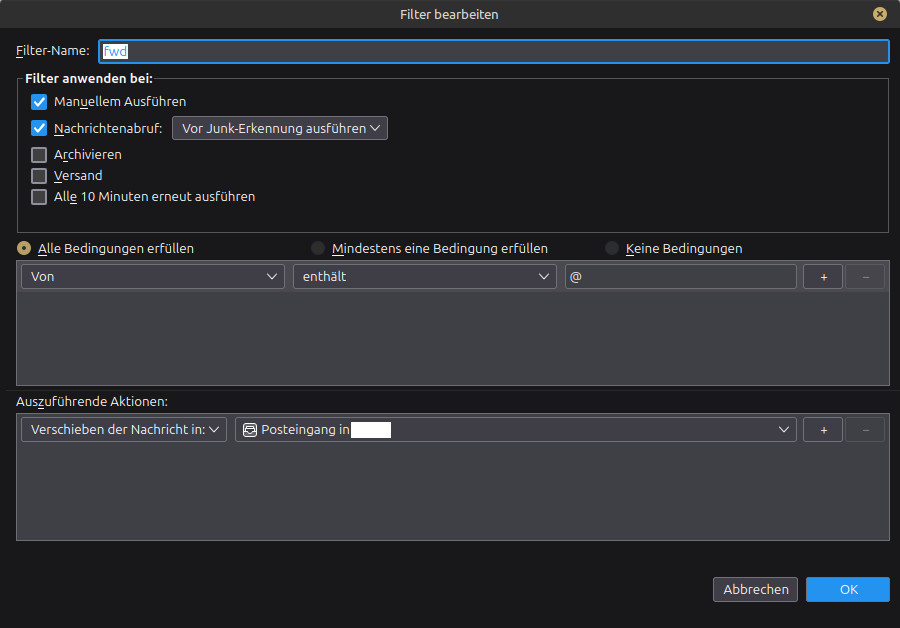This screenshot has height=628, width=900.
Task: Click minus button in the action row
Action: point(866,429)
